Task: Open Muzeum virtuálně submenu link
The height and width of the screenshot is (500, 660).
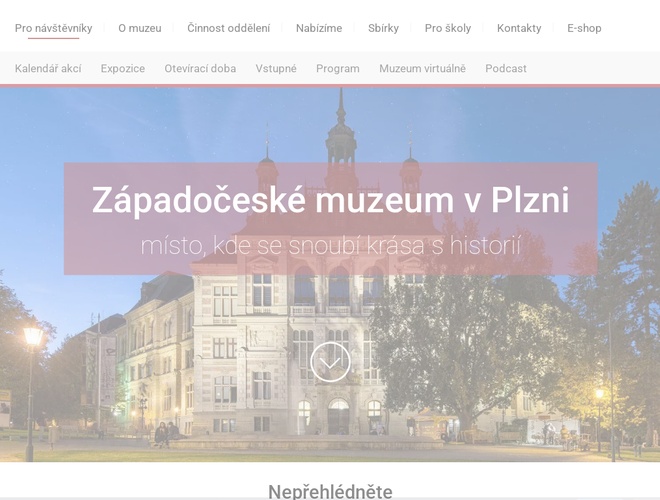Action: [x=422, y=68]
